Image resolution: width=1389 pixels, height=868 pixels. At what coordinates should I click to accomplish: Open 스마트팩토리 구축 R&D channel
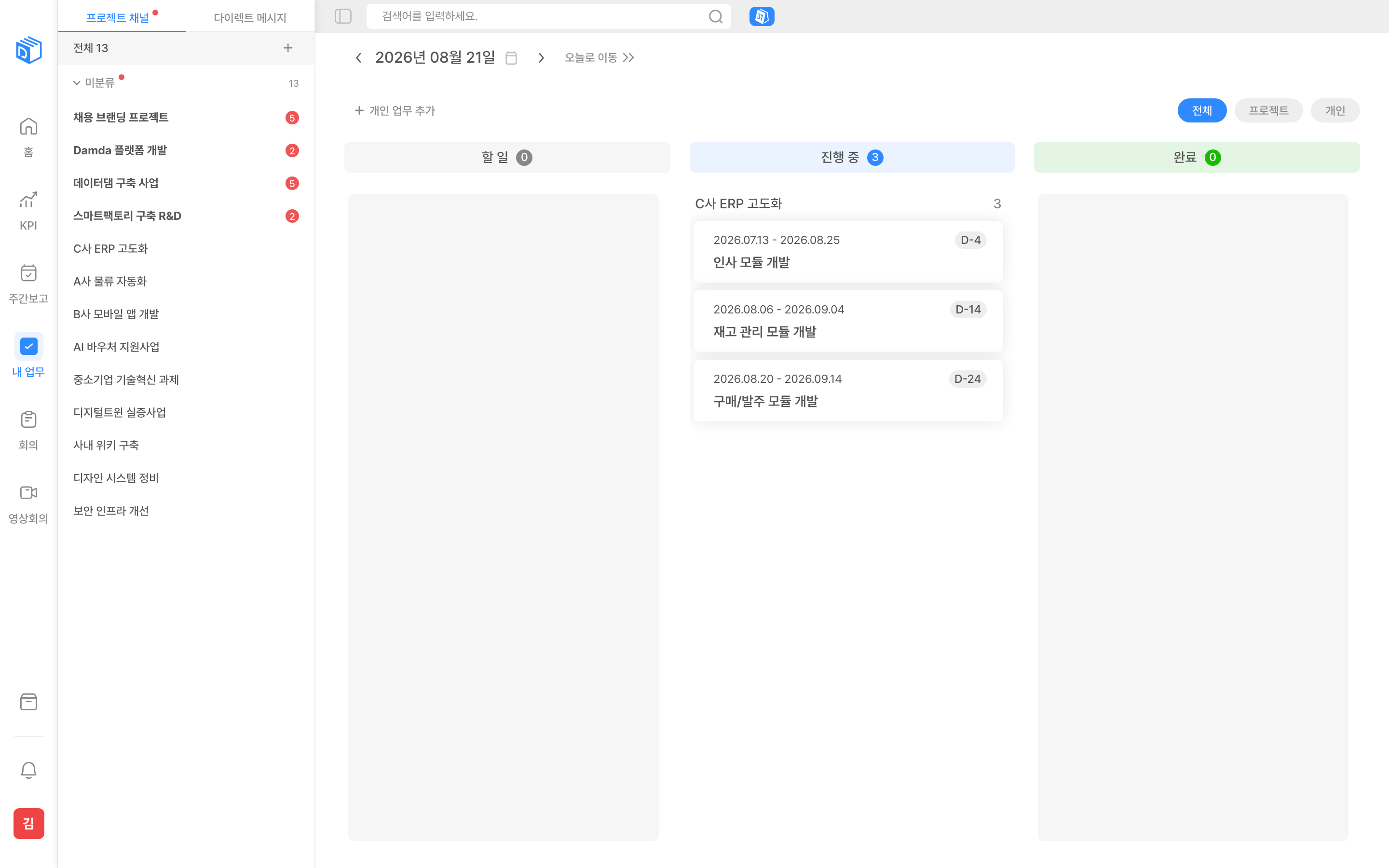[x=186, y=215]
